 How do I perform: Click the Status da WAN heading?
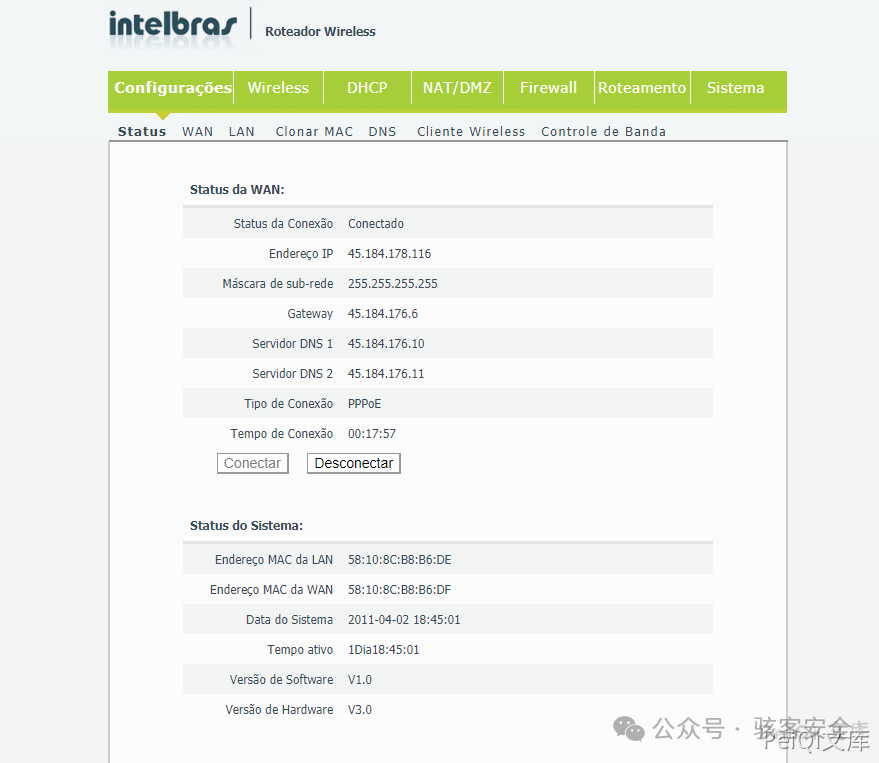click(x=237, y=189)
